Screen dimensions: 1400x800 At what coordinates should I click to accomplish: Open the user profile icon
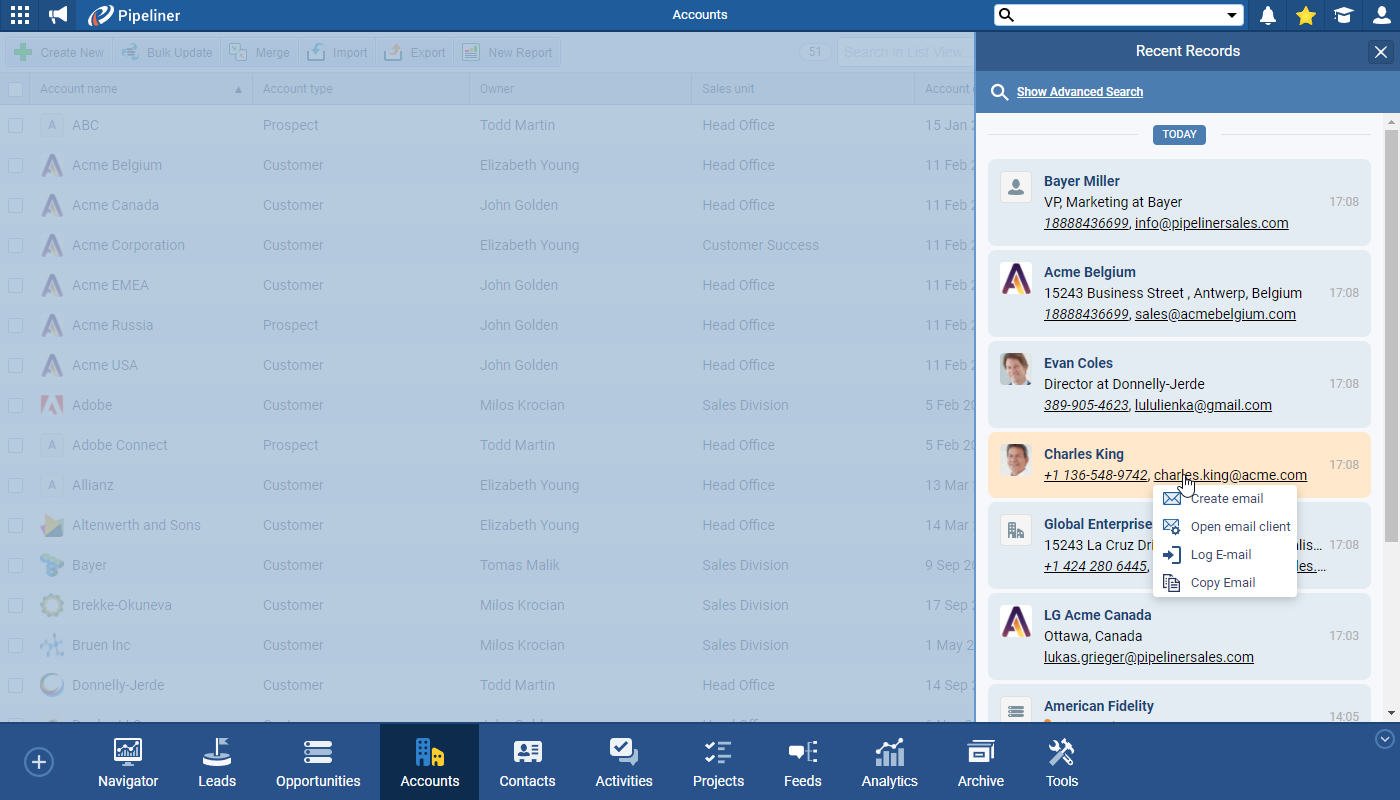click(1381, 15)
